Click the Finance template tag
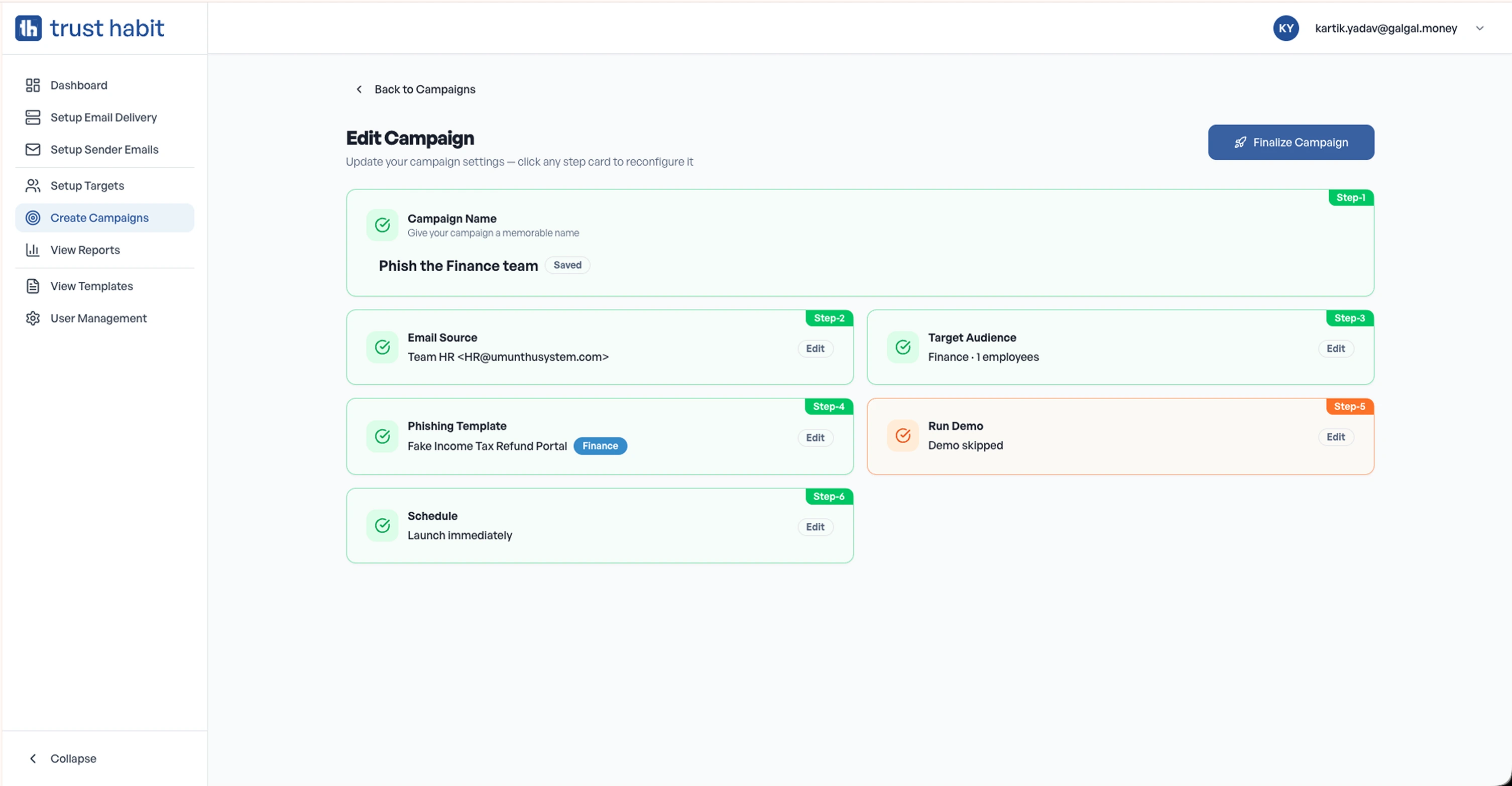This screenshot has width=1512, height=786. click(600, 446)
